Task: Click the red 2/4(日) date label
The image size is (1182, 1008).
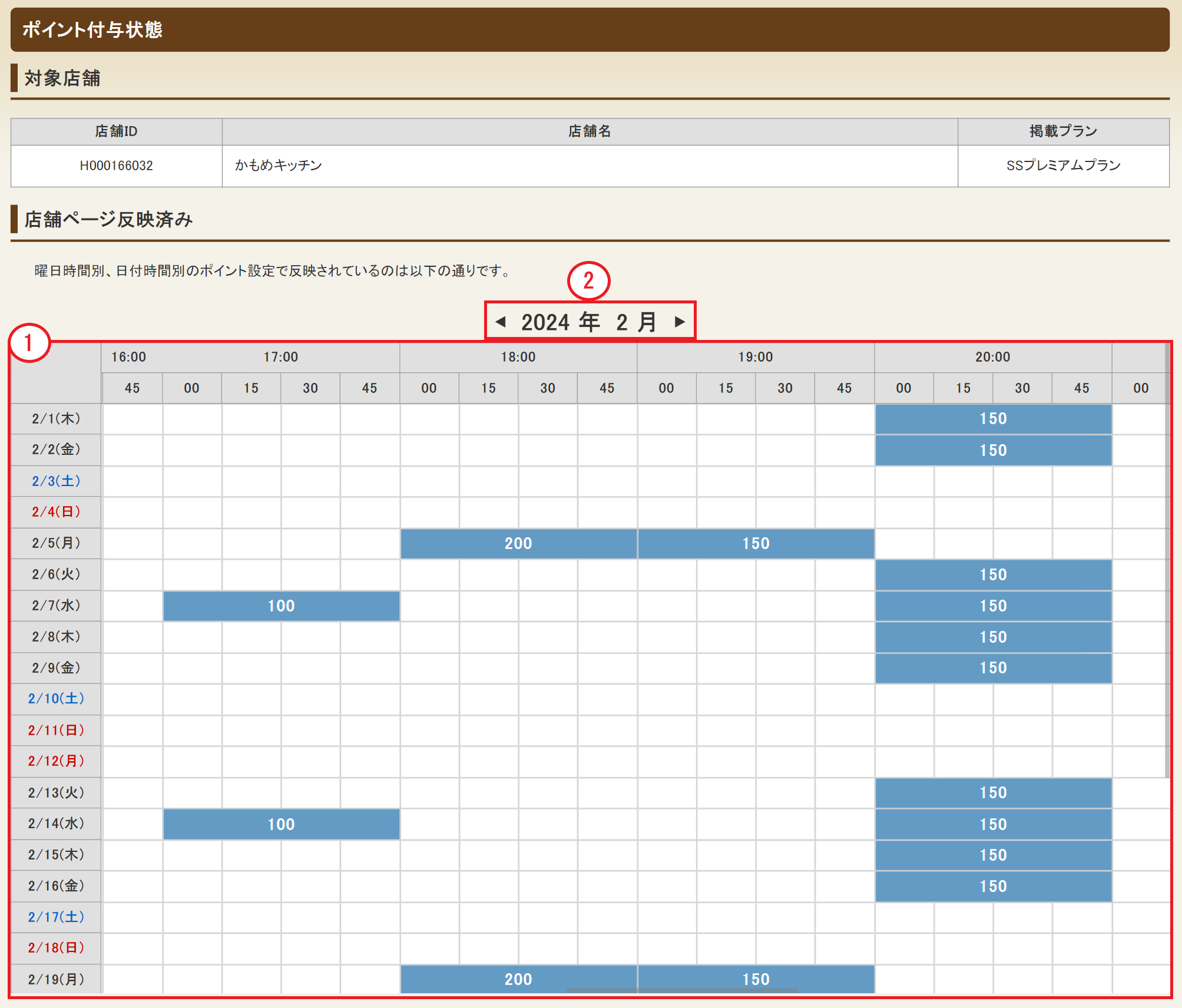Action: click(x=56, y=512)
